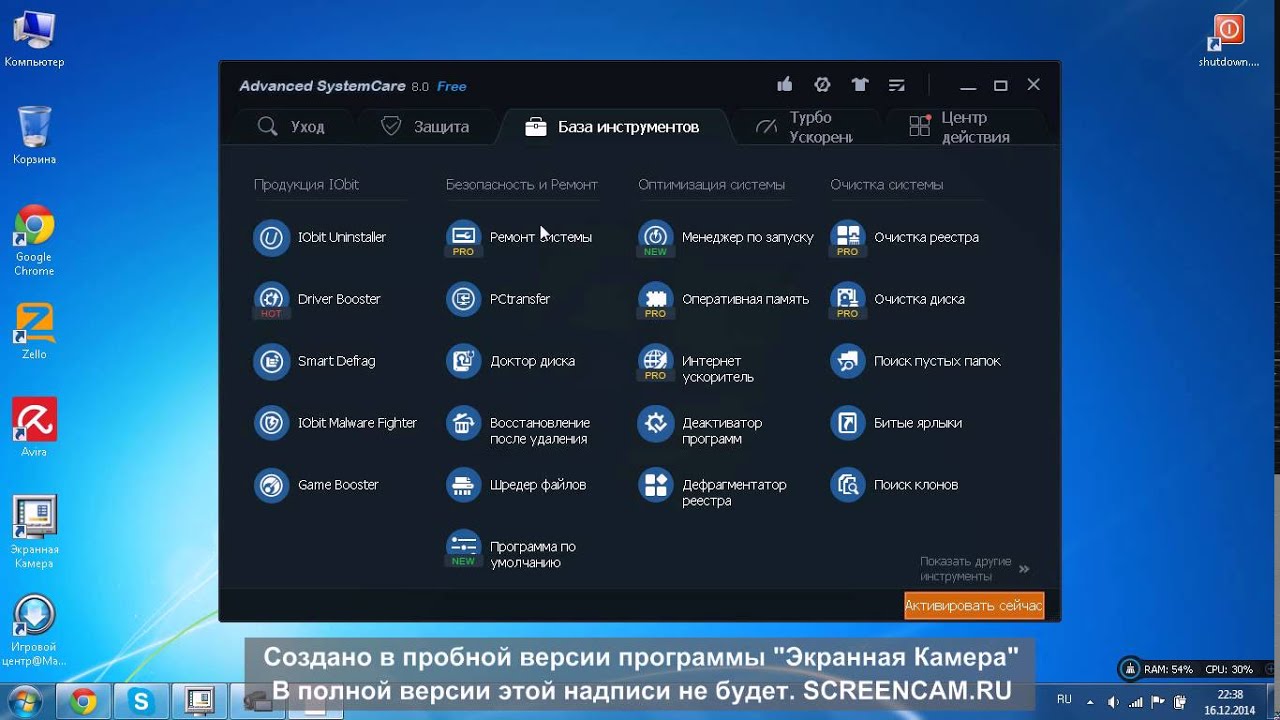Open Интернет ускоритель icon
Image resolution: width=1280 pixels, height=720 pixels.
pos(655,362)
